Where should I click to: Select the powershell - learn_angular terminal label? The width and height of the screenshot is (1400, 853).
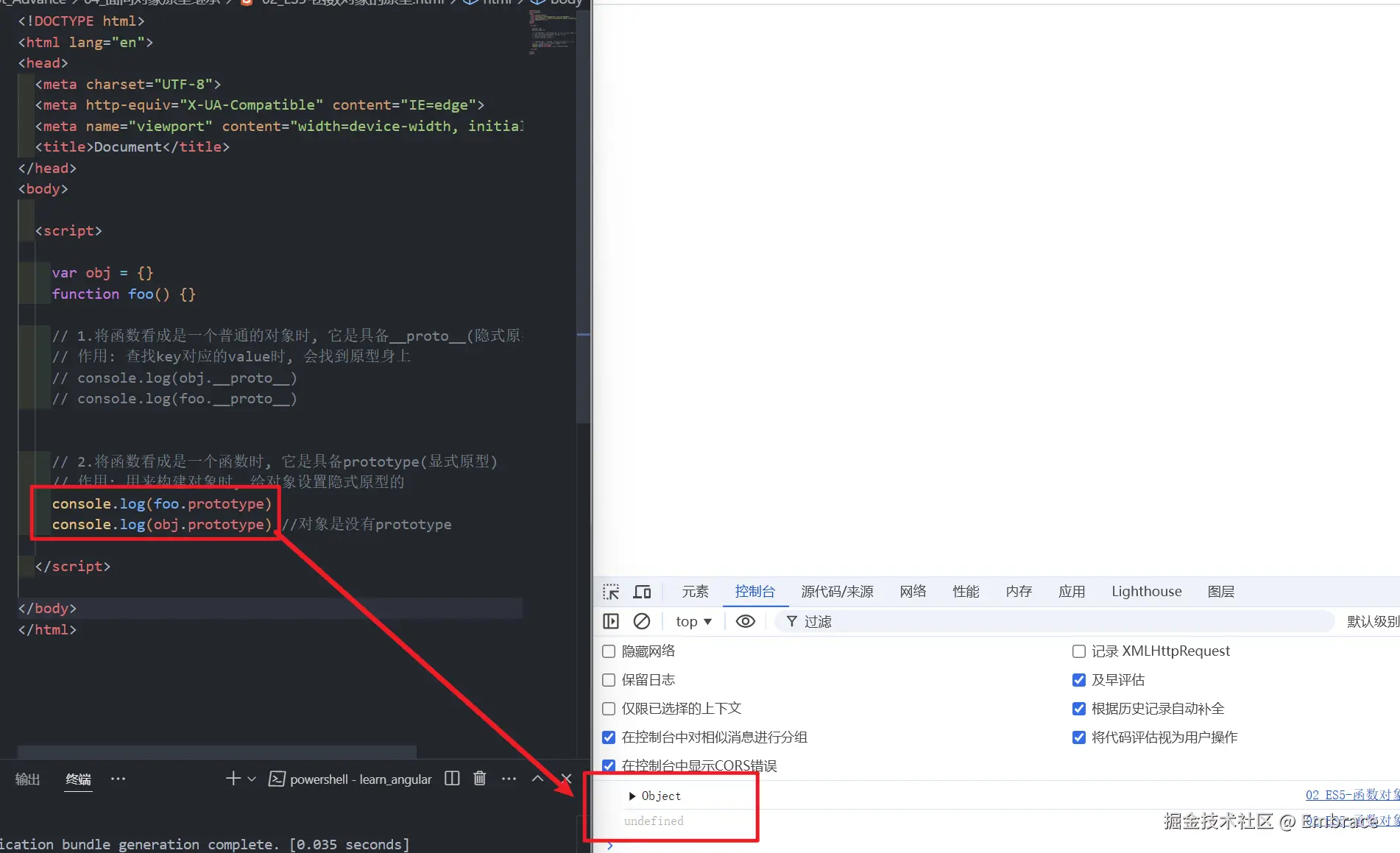(x=361, y=779)
